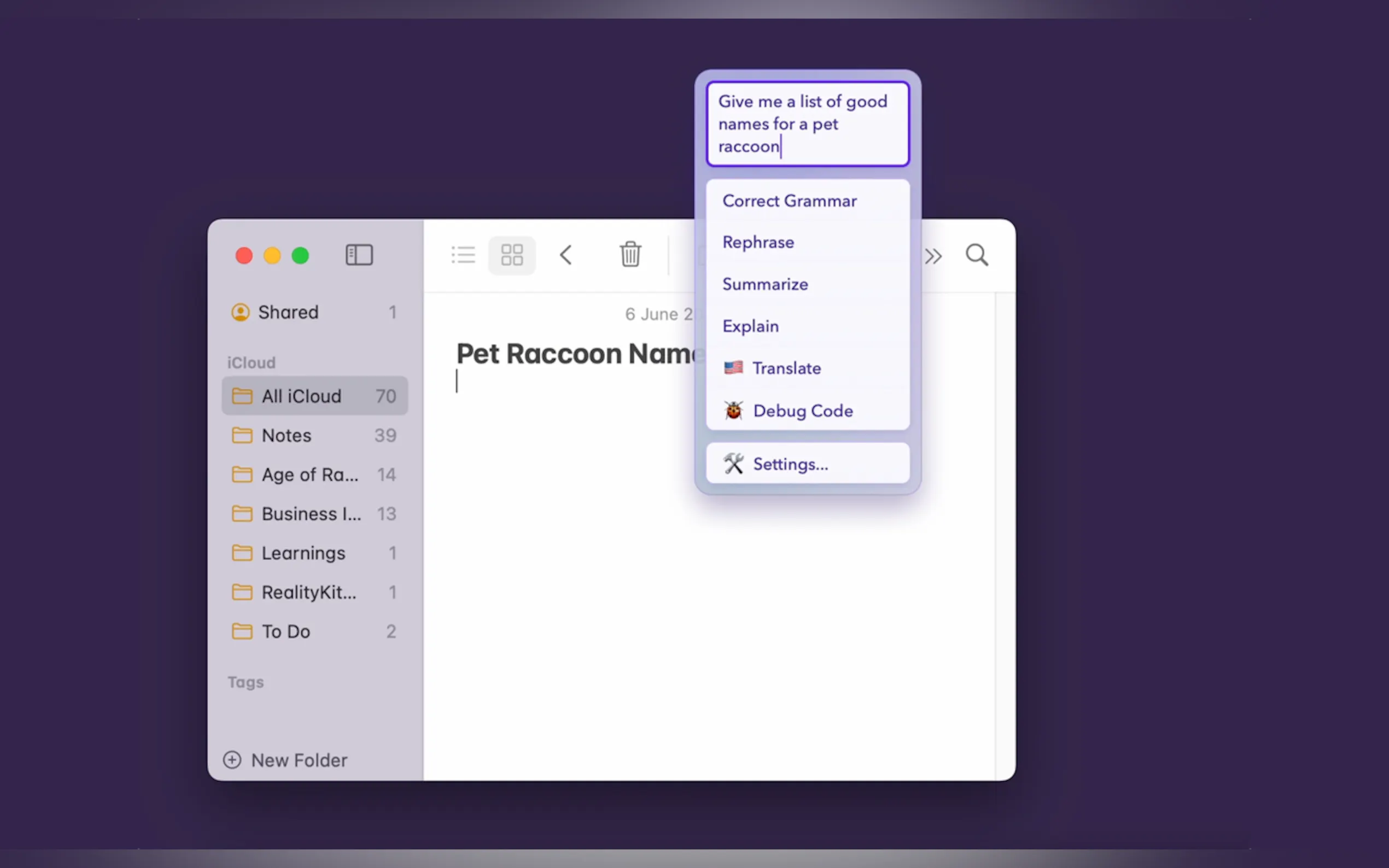The height and width of the screenshot is (868, 1389).
Task: Select Debug Code bug entry
Action: pyautogui.click(x=802, y=410)
